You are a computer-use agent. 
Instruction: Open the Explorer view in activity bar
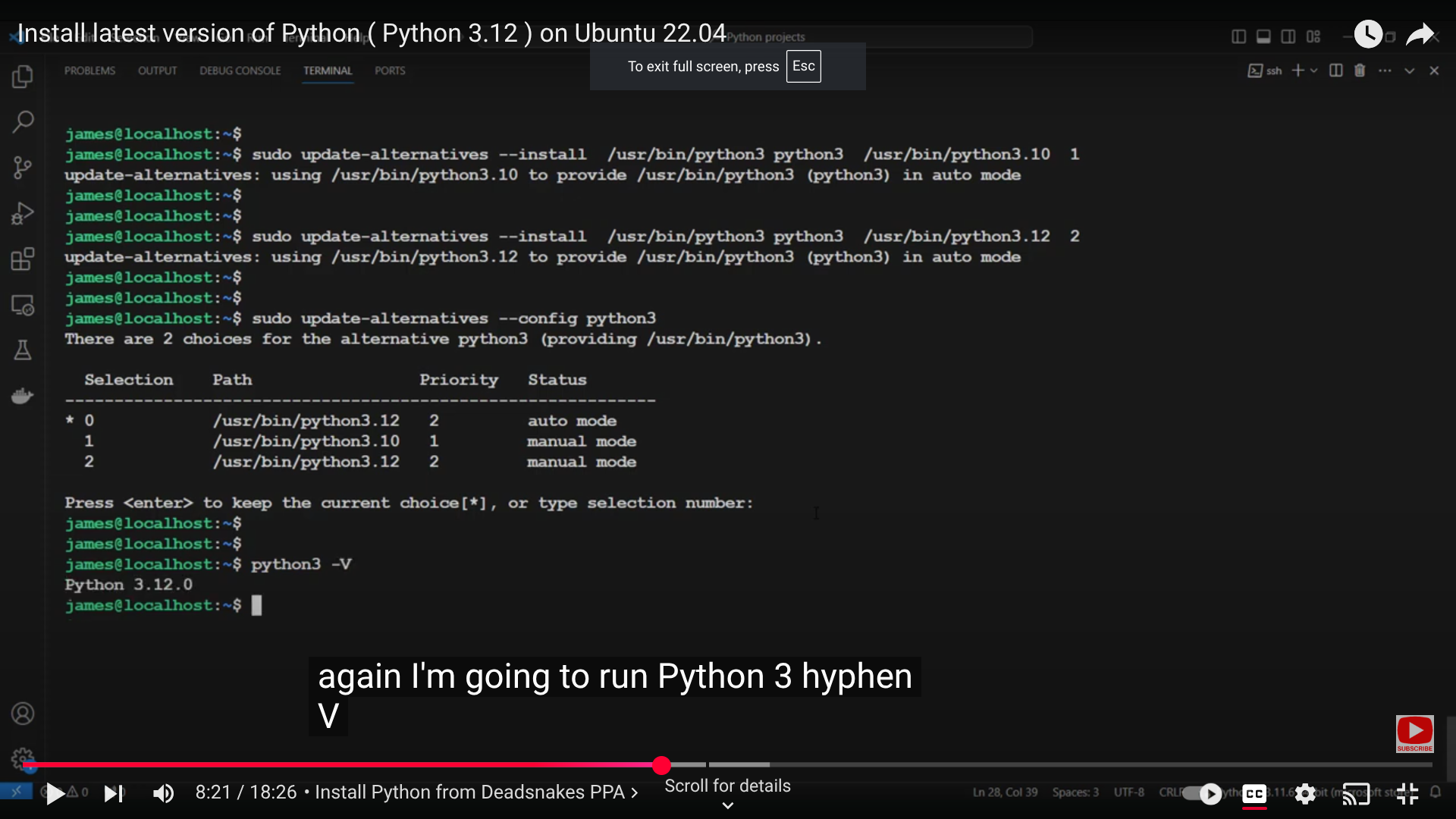(x=23, y=76)
